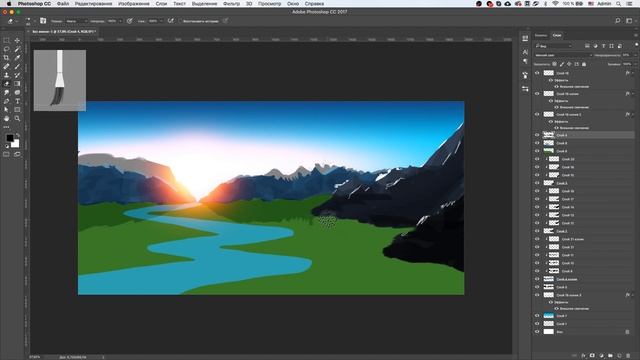Open the layer opacity slider dropdown
Screen dimensions: 640x360
[635, 55]
